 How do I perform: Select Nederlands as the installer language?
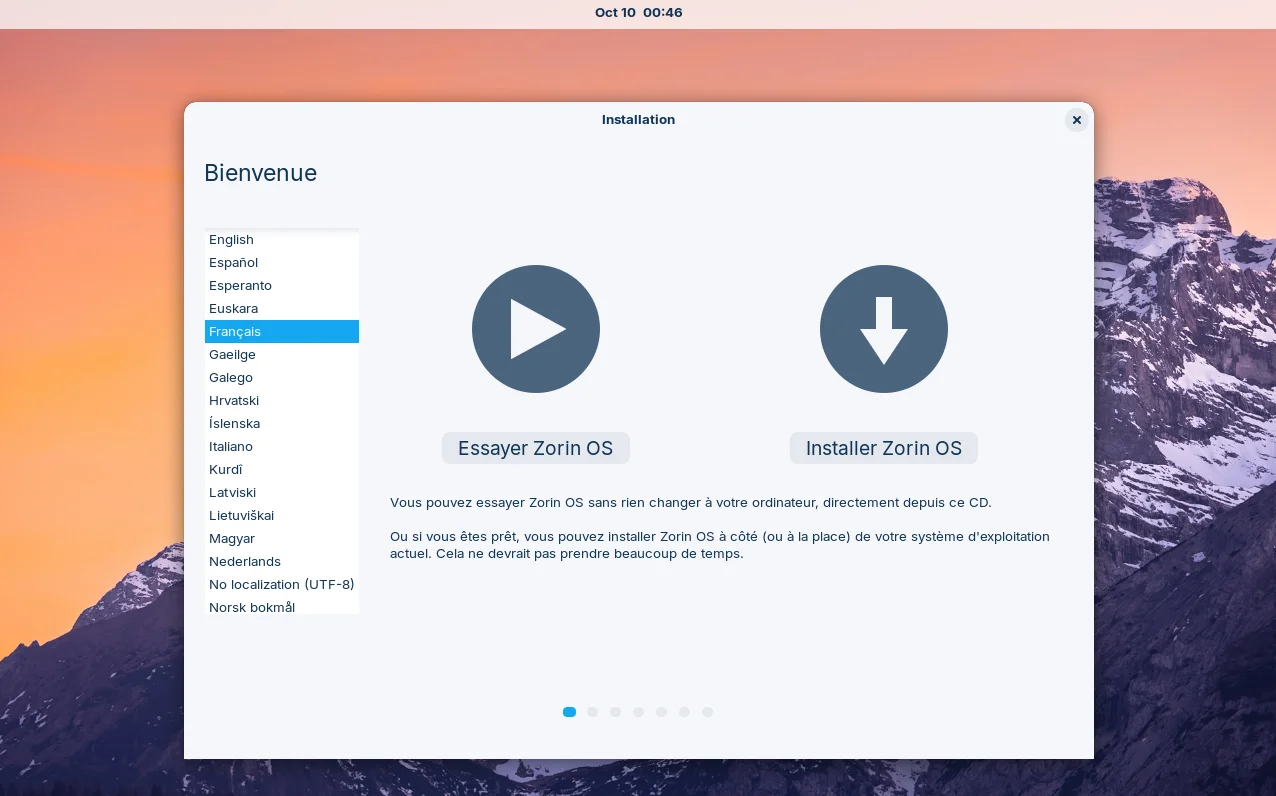tap(245, 562)
